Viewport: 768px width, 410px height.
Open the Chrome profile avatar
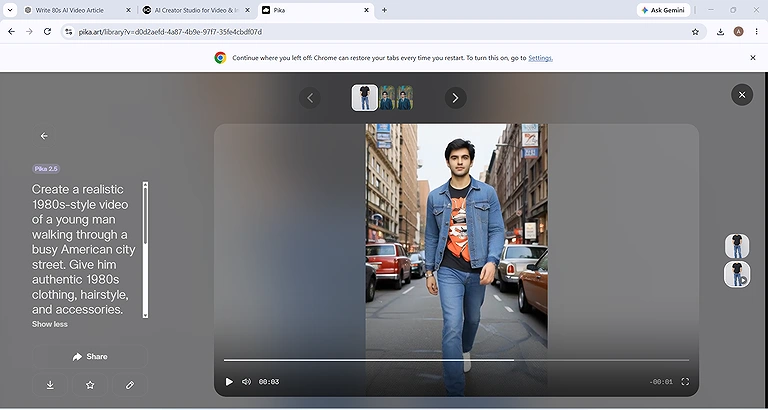tap(738, 32)
